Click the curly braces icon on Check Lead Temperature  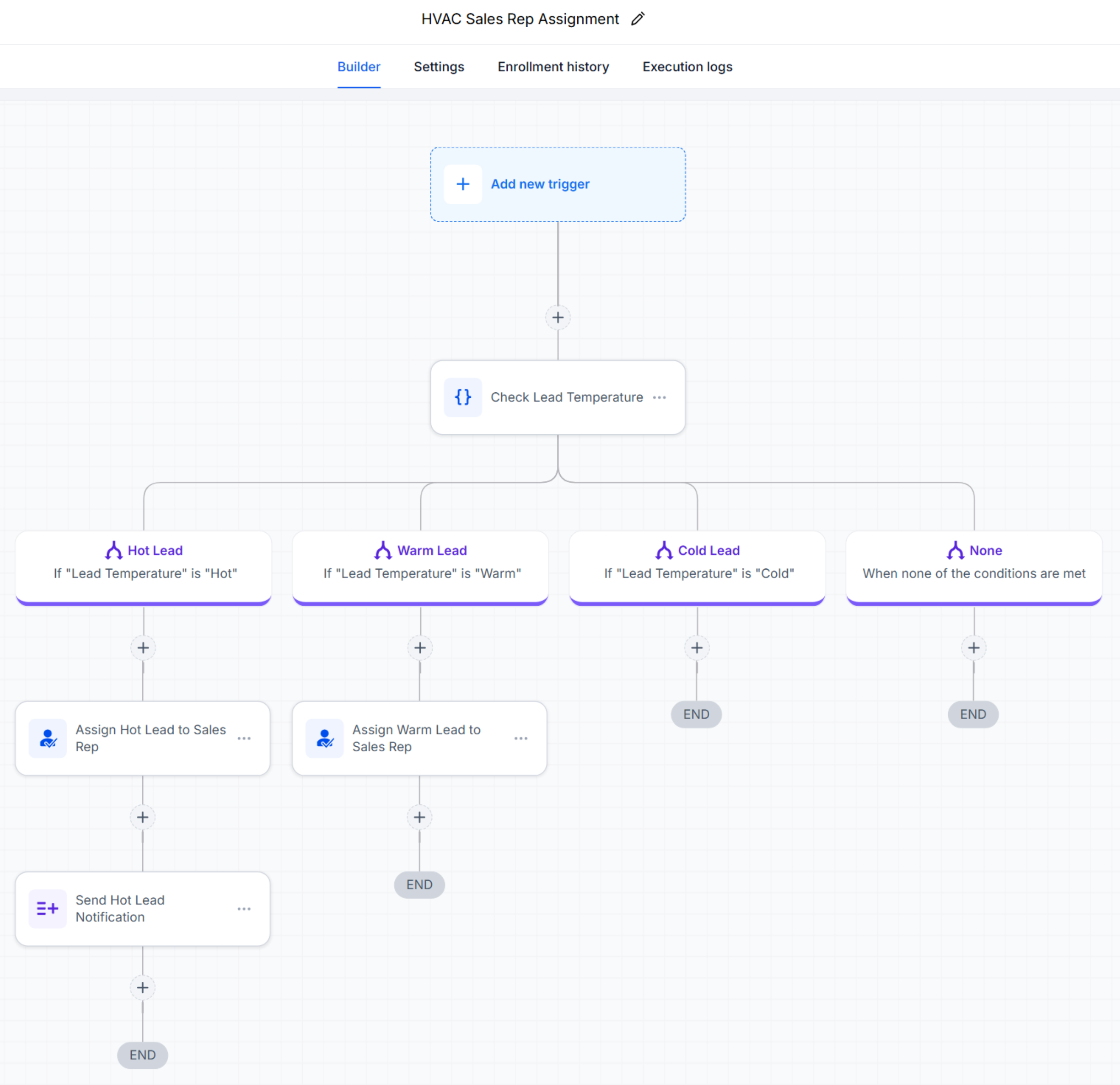[x=463, y=397]
